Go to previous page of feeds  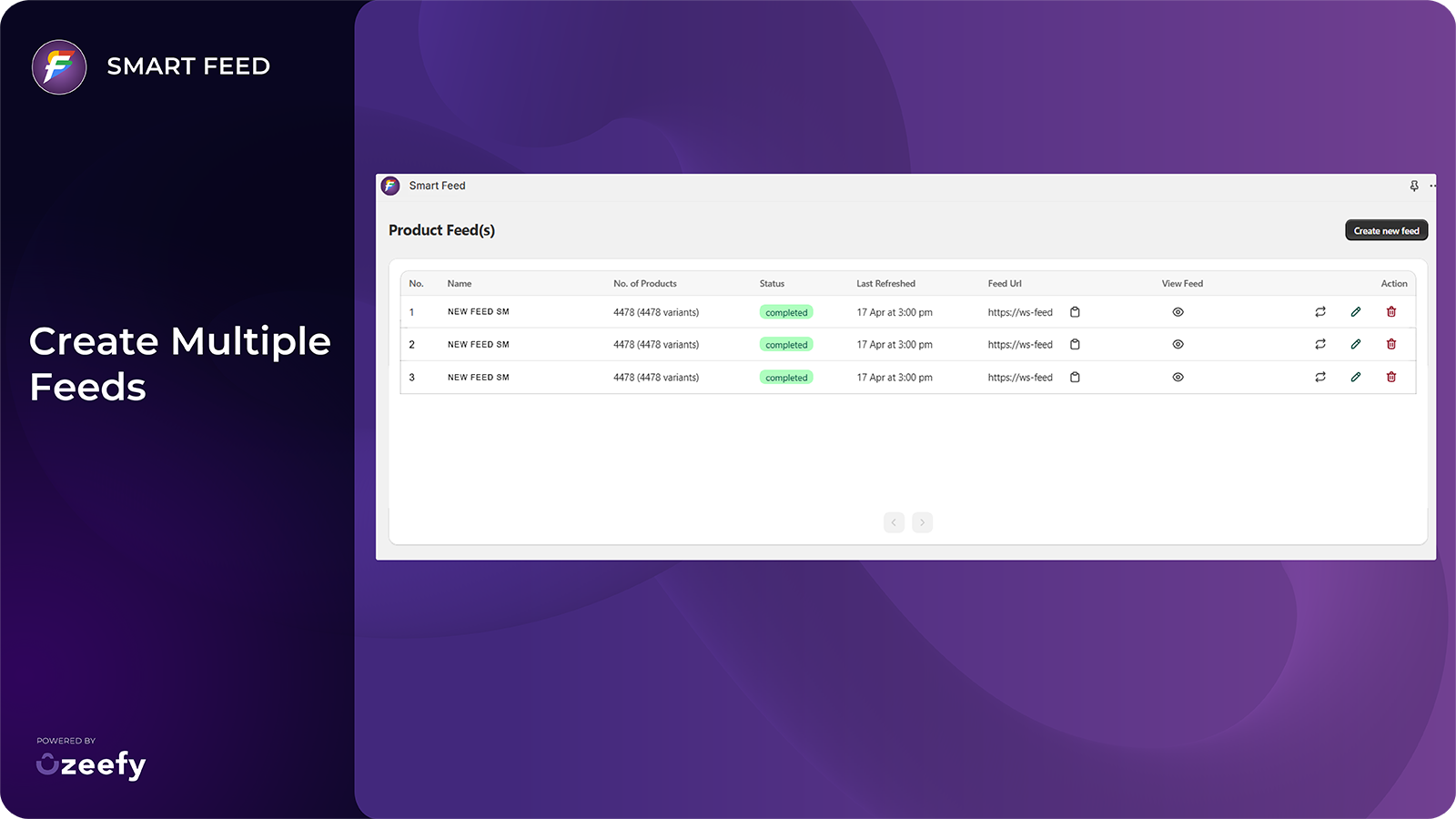point(894,522)
